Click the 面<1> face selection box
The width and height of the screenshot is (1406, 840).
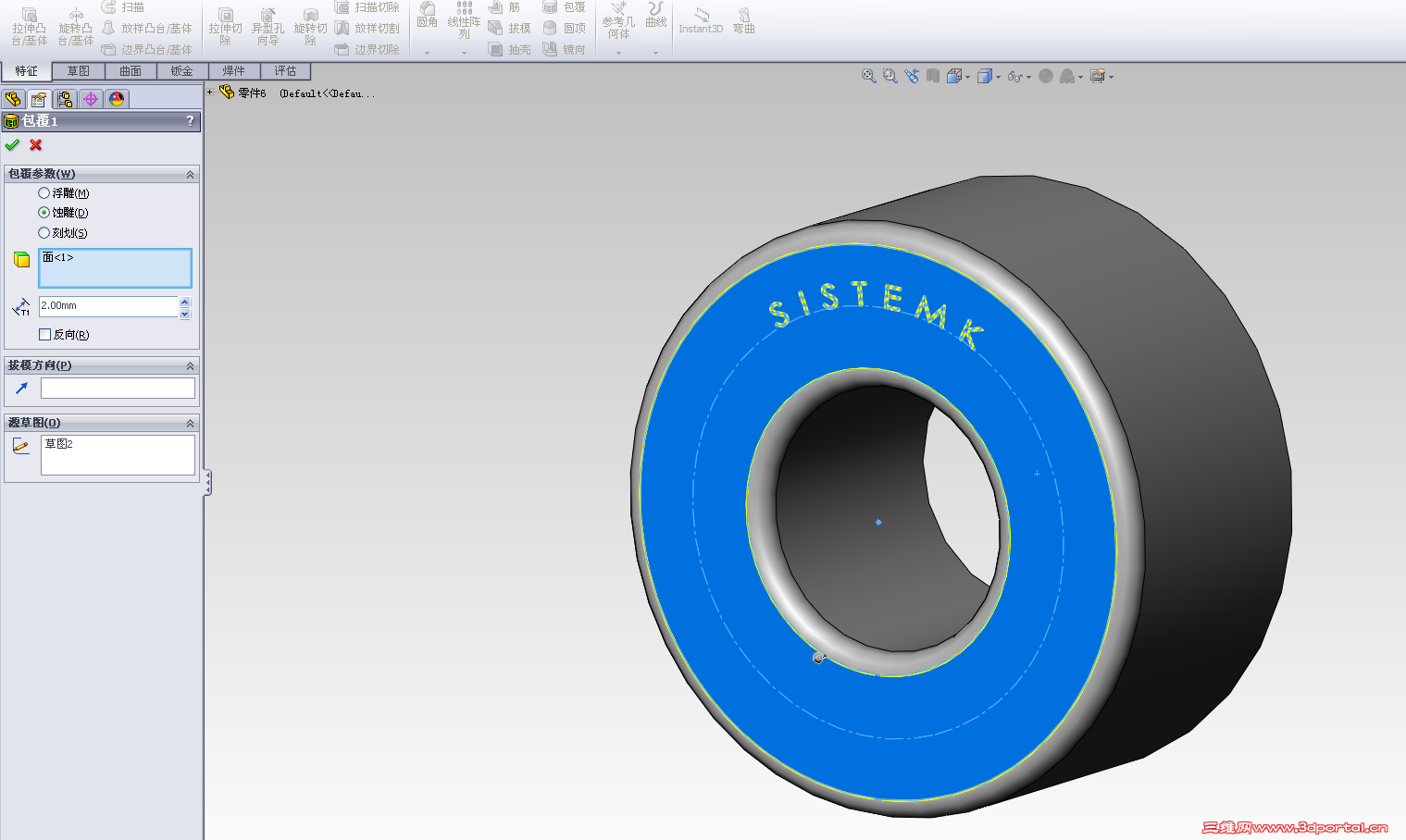point(116,267)
